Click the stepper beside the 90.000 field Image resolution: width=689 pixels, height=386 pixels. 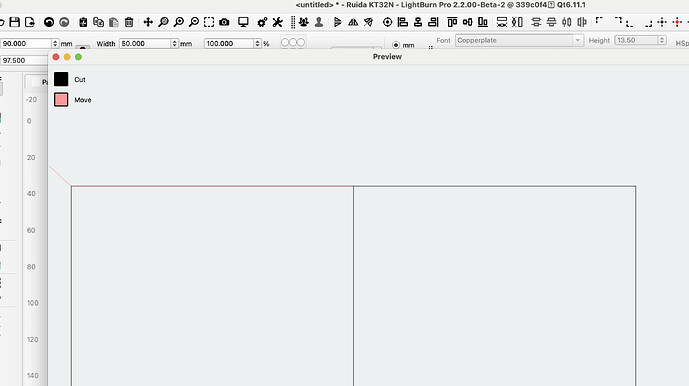(x=55, y=44)
